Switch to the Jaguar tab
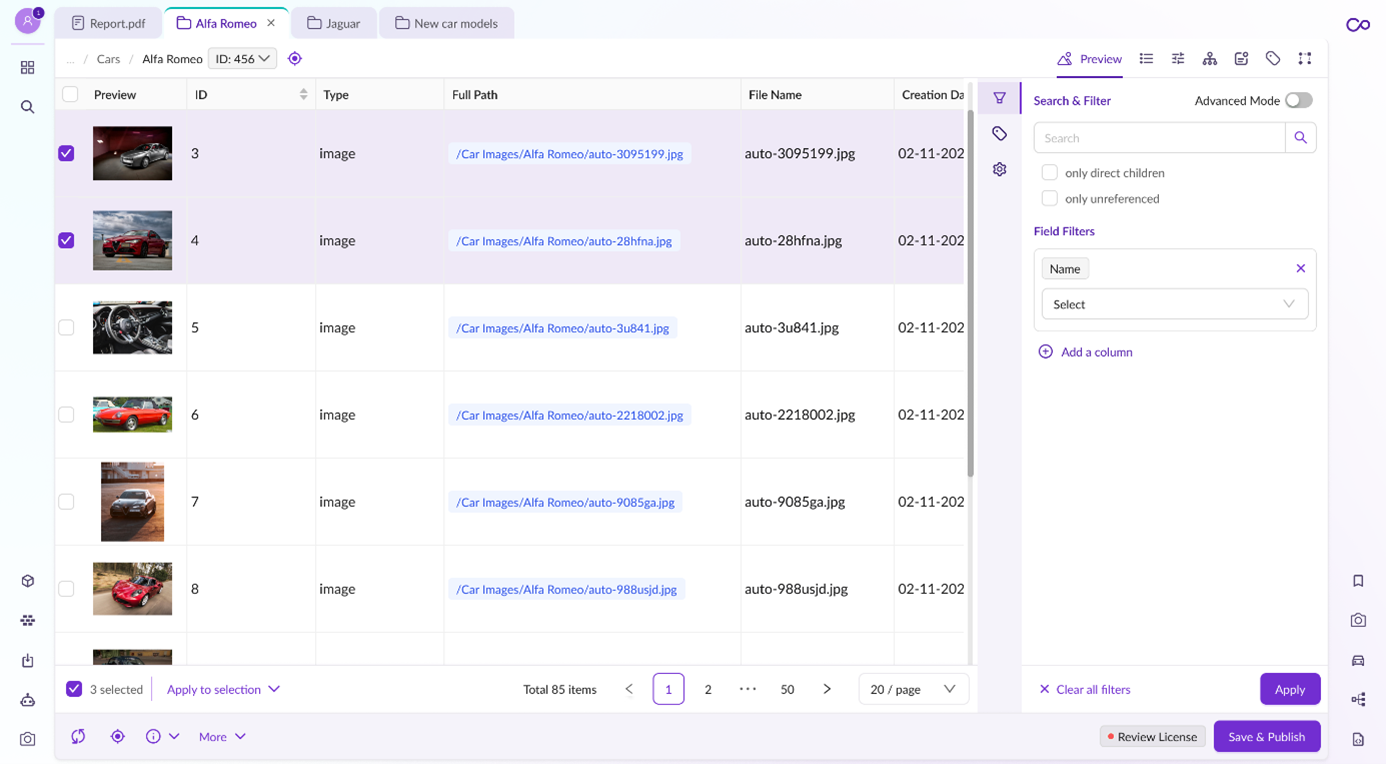 click(x=334, y=22)
